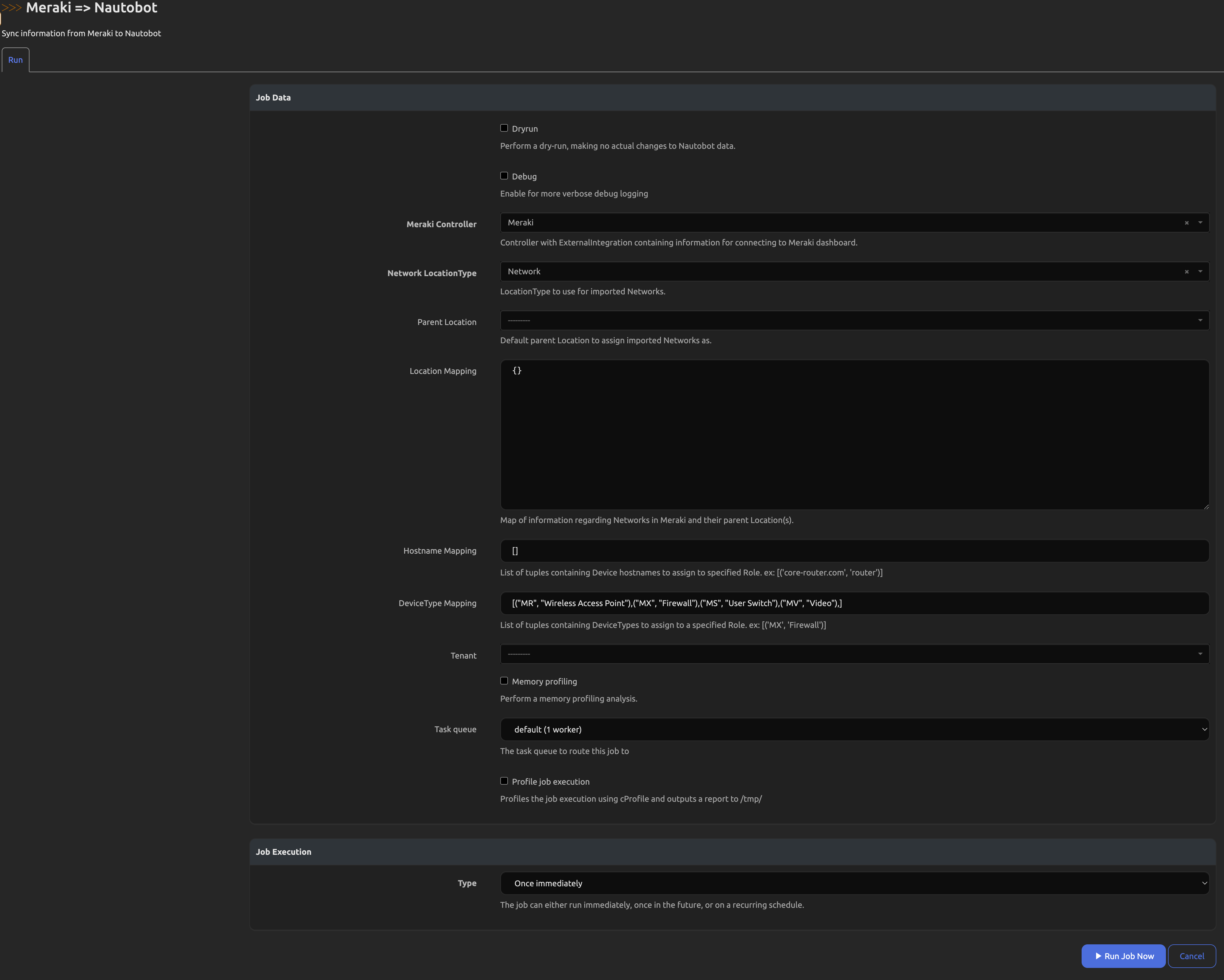1224x980 pixels.
Task: Open the Task queue select box
Action: 854,729
